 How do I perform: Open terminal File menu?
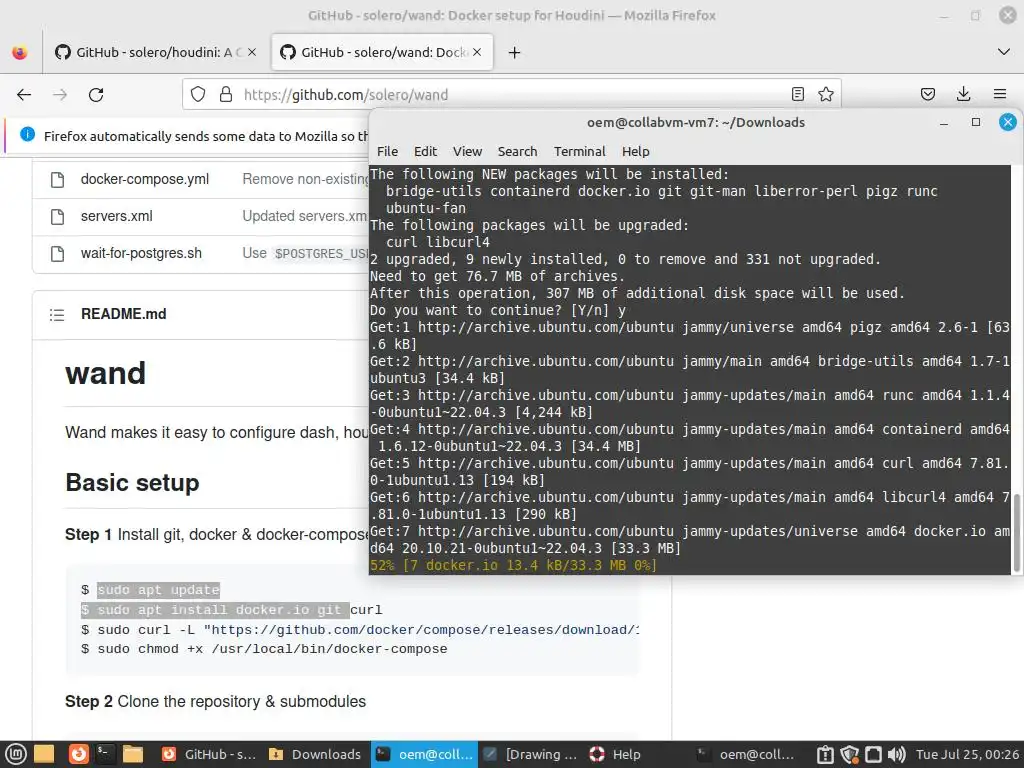387,152
